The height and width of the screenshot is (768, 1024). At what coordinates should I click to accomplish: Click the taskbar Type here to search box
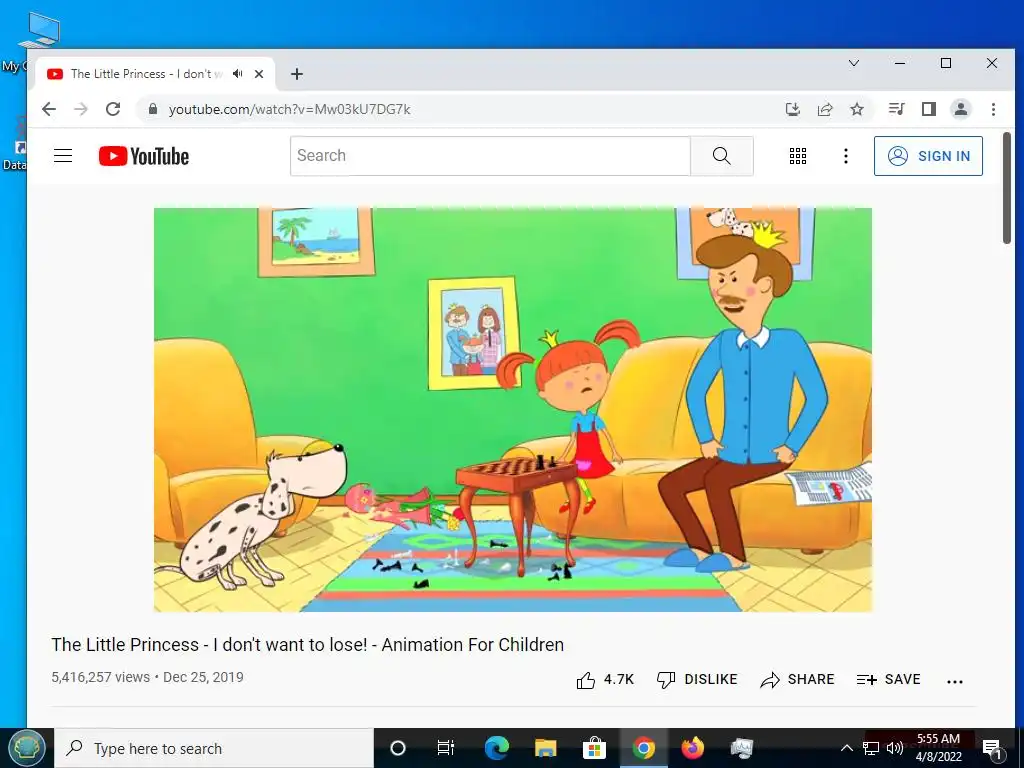click(x=214, y=748)
